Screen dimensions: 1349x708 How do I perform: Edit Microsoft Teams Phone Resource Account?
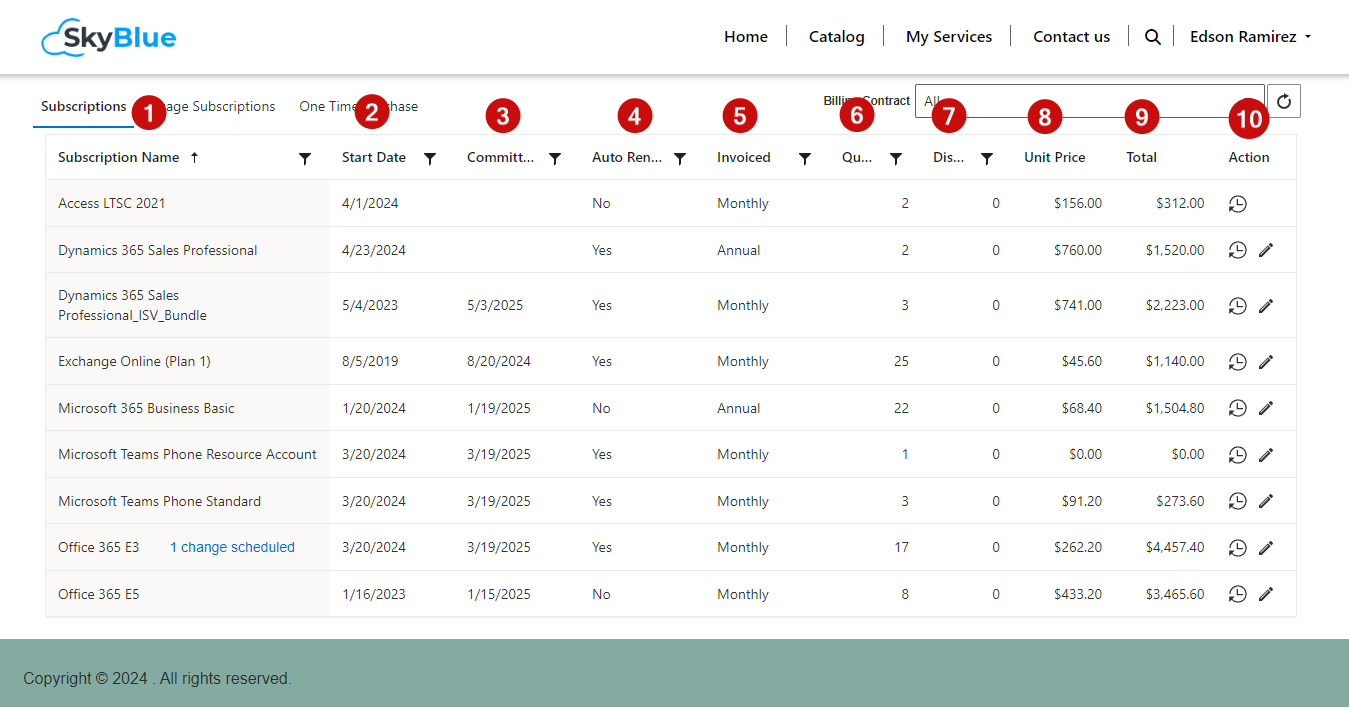[x=1266, y=455]
